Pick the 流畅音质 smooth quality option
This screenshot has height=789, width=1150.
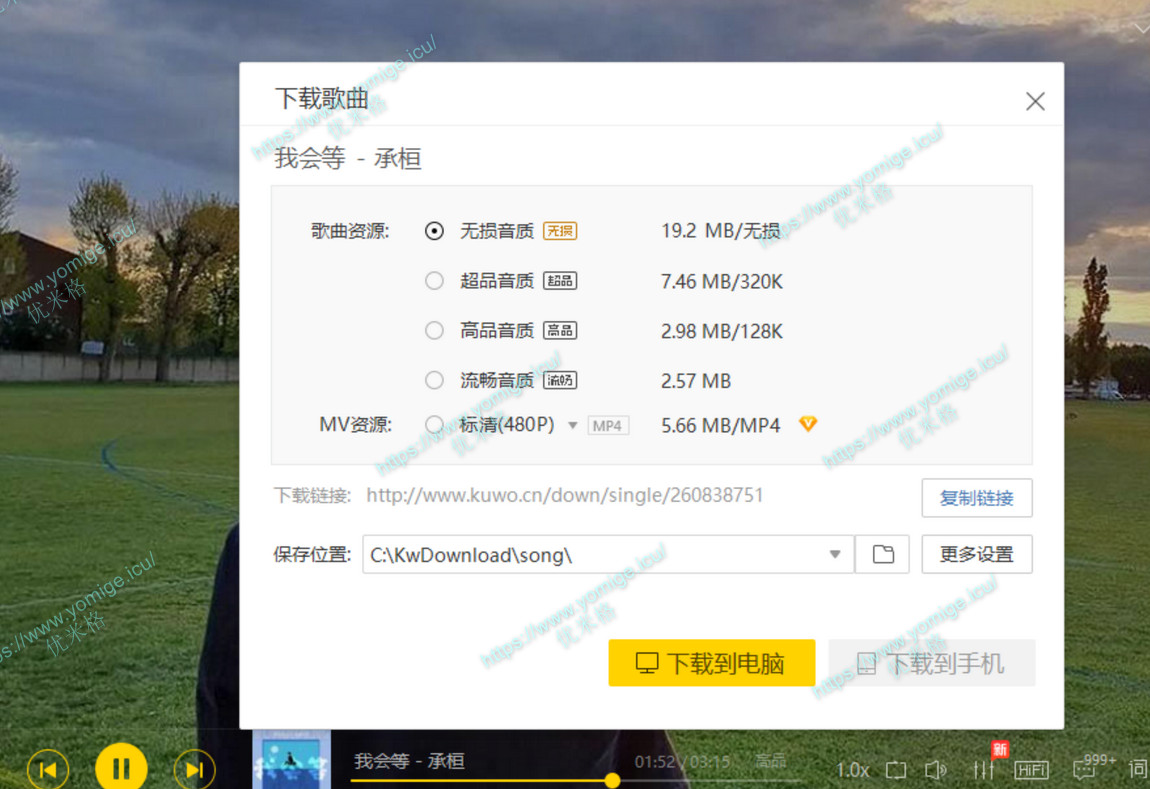click(x=434, y=380)
